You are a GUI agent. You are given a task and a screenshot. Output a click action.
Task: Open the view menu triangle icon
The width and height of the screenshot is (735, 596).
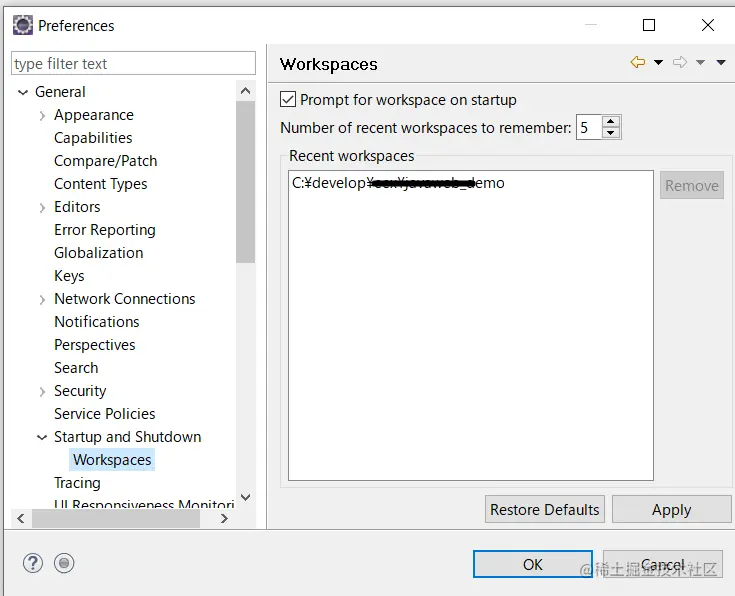click(721, 63)
